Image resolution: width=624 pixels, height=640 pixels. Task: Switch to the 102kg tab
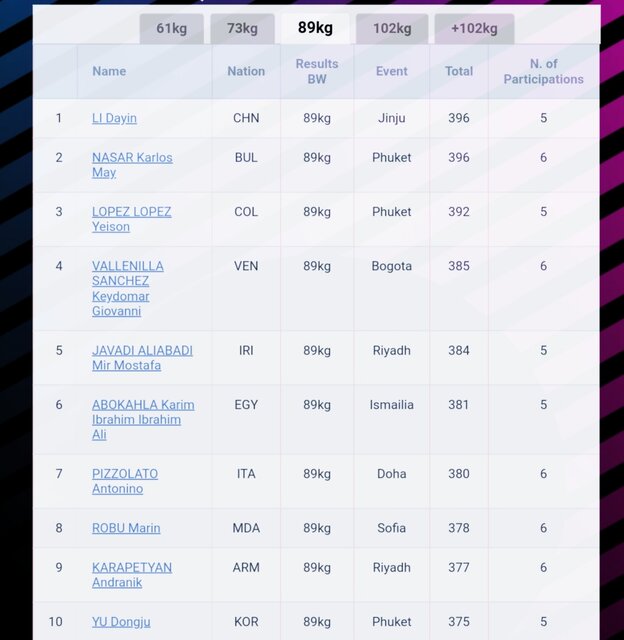point(392,28)
